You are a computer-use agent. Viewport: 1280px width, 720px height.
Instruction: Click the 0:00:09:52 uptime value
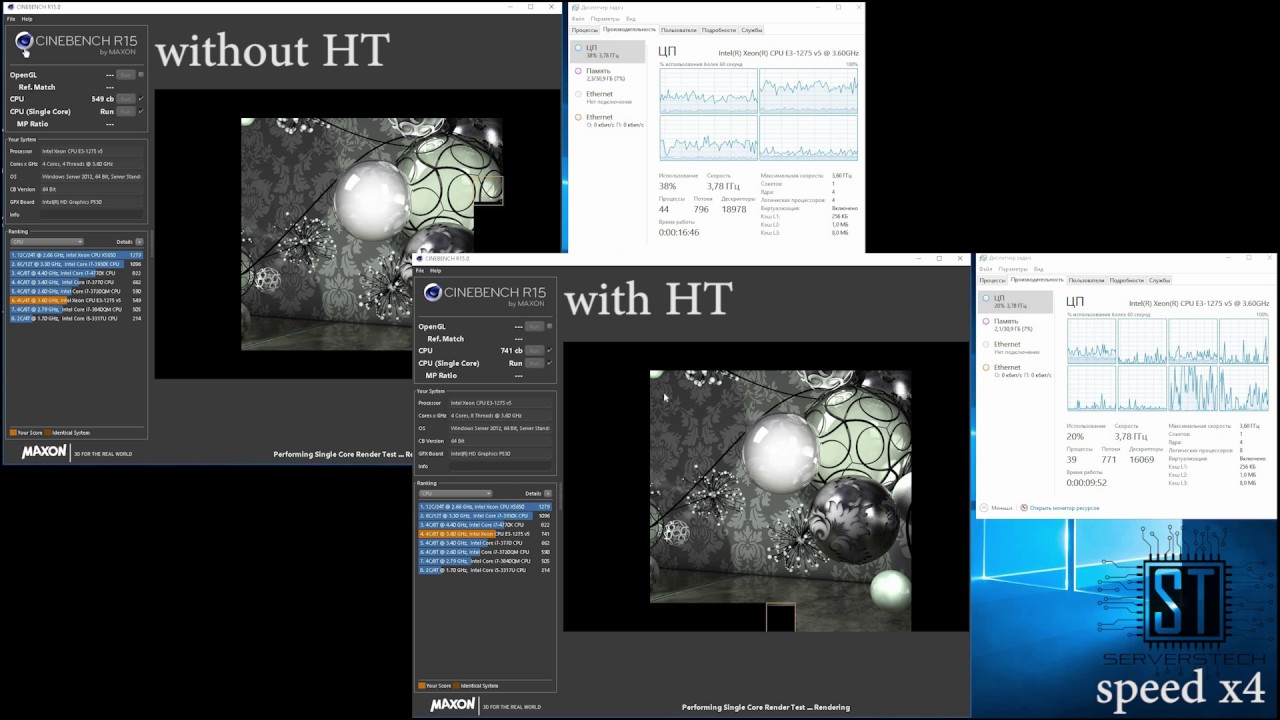click(1087, 482)
